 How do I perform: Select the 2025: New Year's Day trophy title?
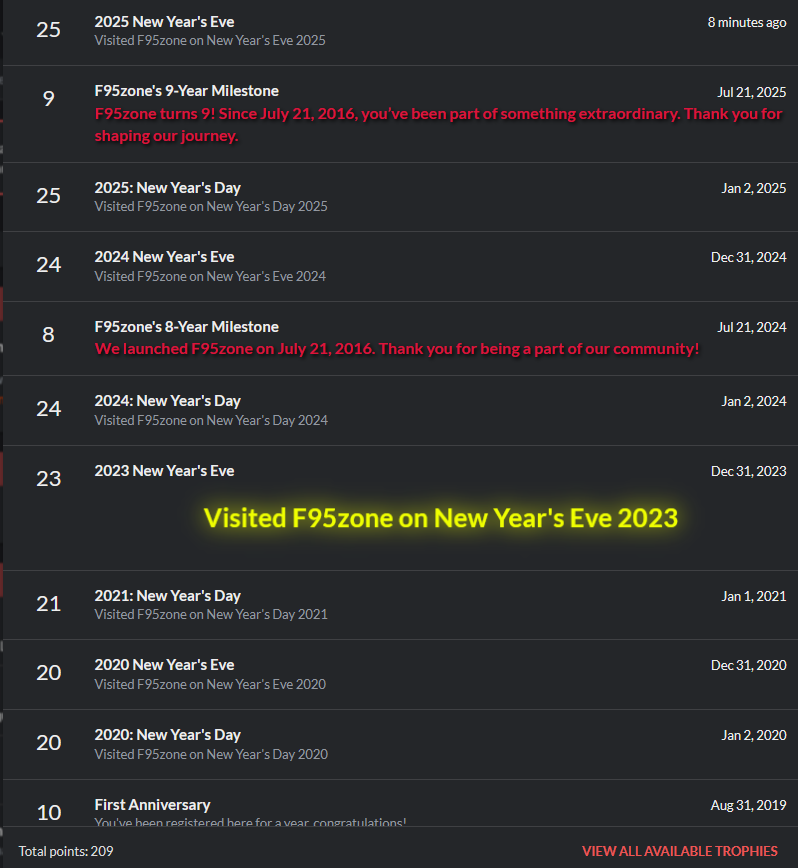click(167, 188)
